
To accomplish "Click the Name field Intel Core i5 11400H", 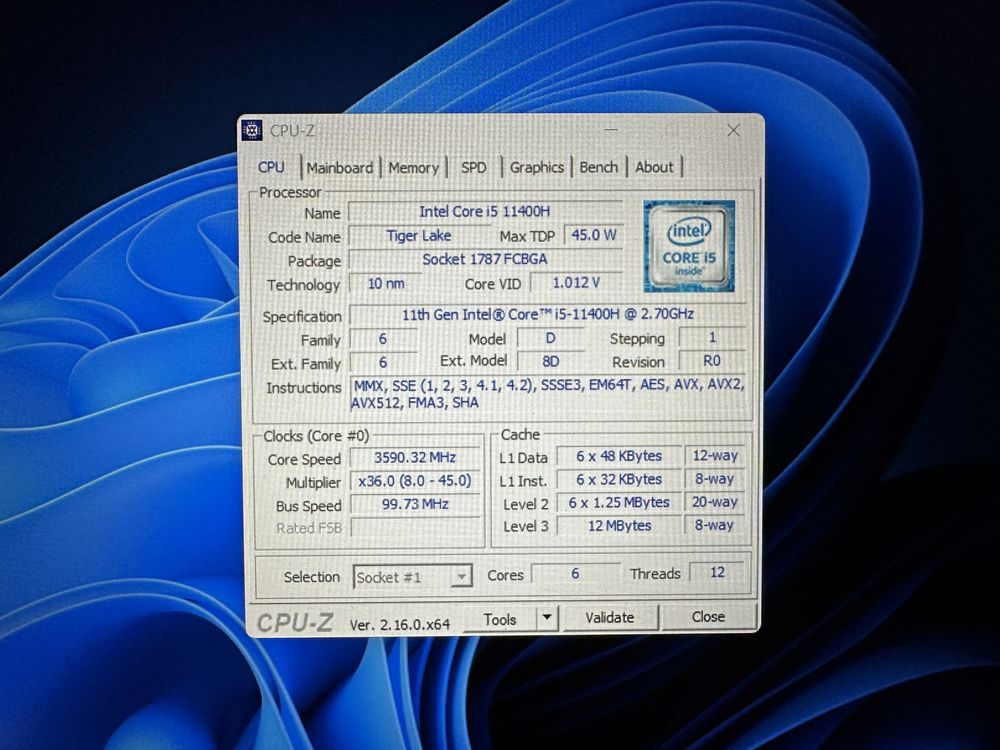I will [485, 212].
